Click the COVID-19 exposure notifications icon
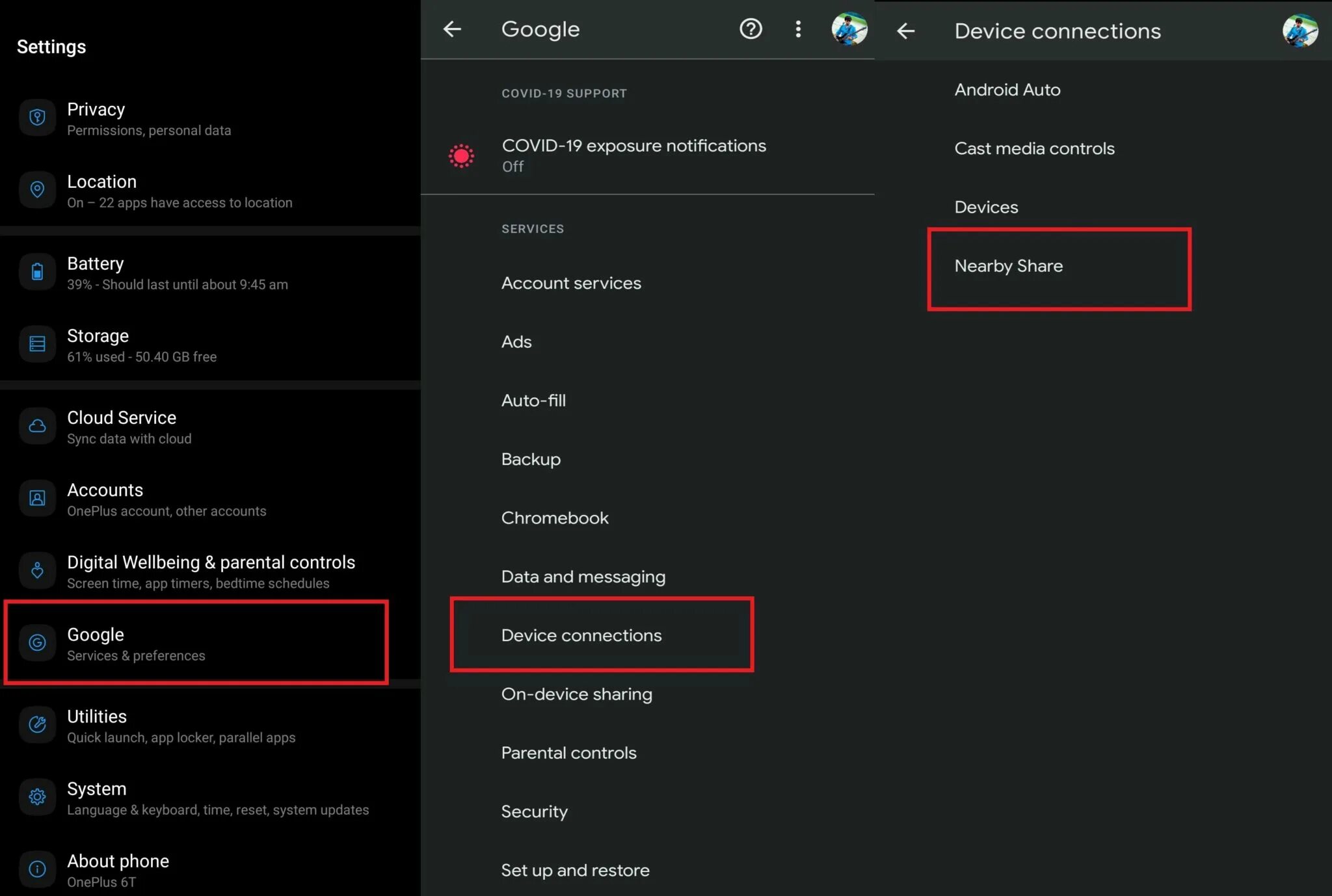The height and width of the screenshot is (896, 1332). click(461, 156)
